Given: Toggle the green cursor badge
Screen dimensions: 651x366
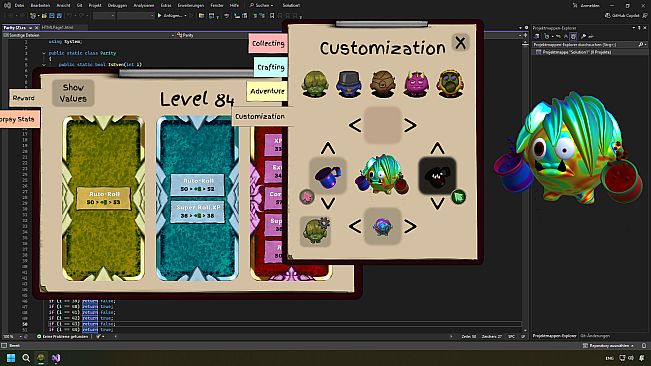Looking at the screenshot, I should [x=458, y=197].
